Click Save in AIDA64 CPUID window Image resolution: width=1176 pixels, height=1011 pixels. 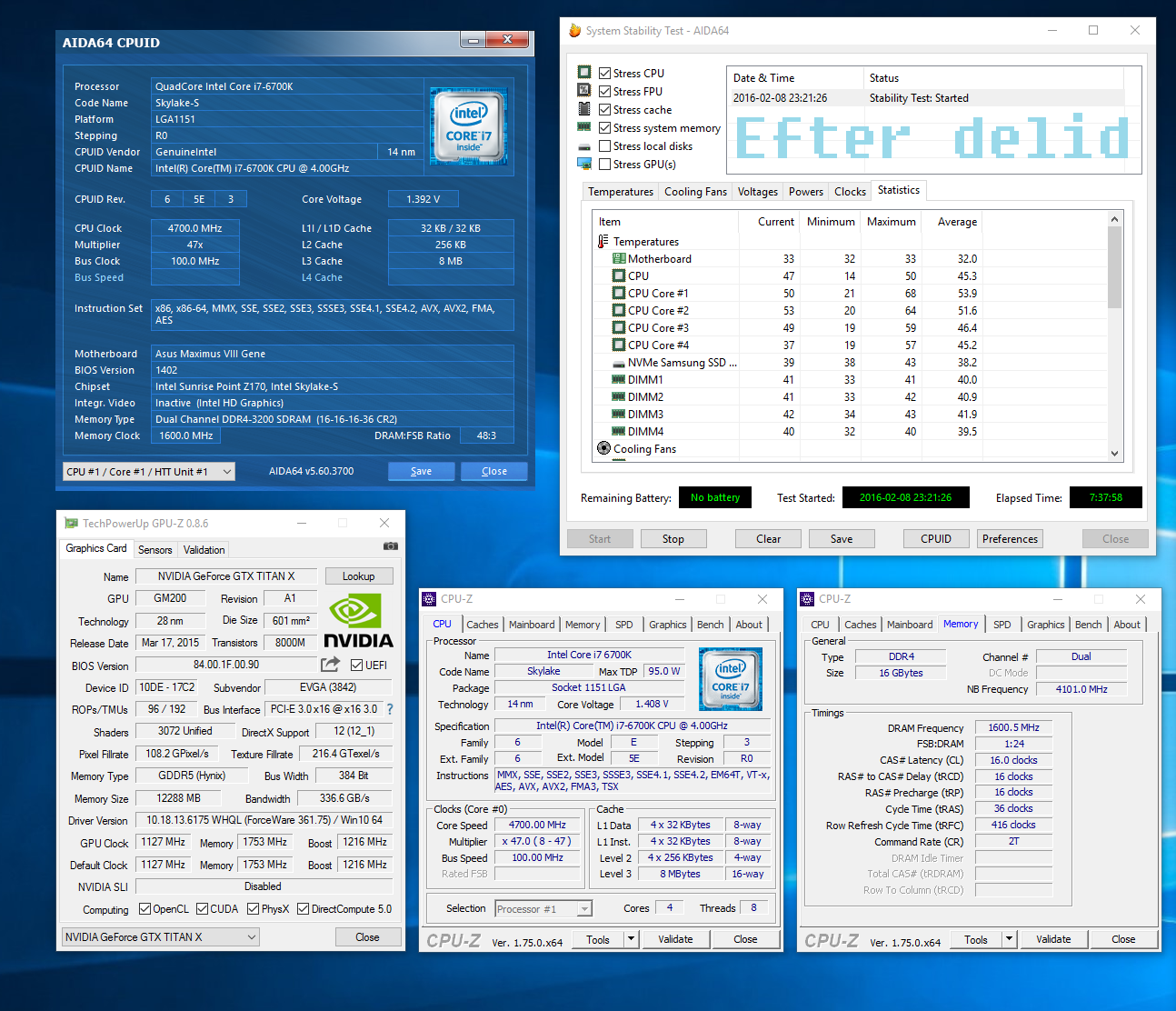pos(422,471)
